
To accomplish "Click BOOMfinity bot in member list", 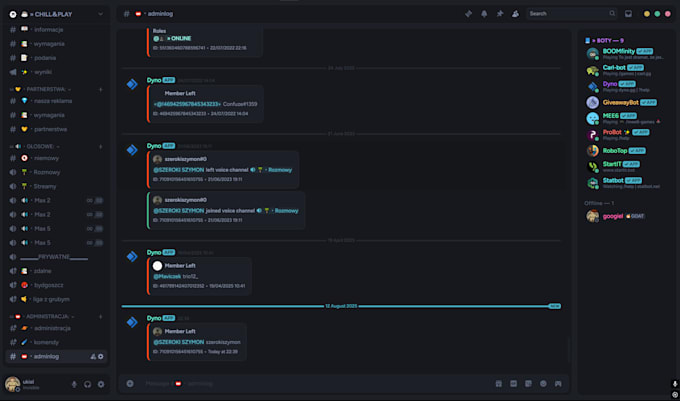I will [625, 54].
